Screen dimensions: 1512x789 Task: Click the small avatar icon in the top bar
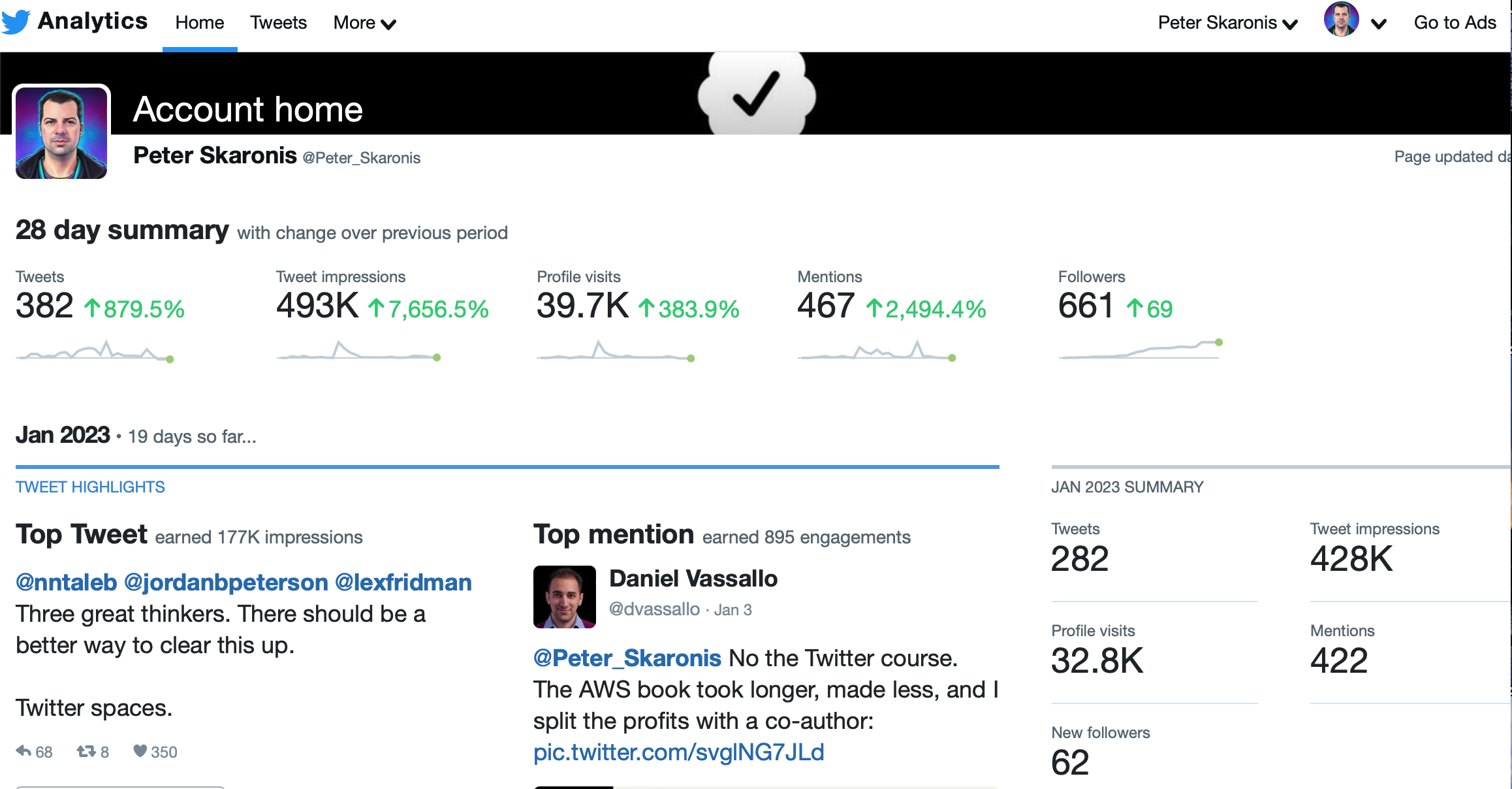(x=1341, y=20)
